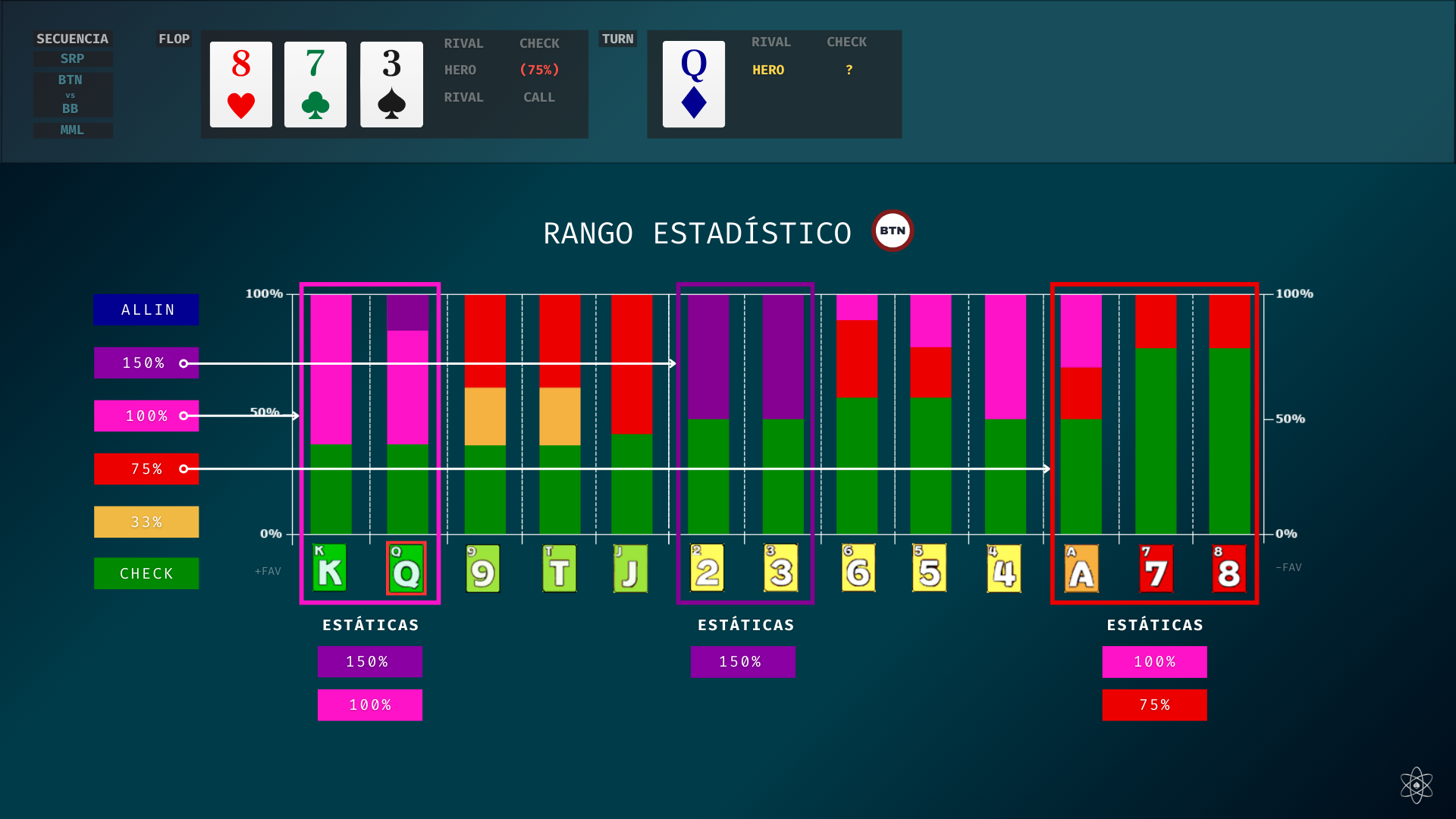Click the purple 150% button under K Q

369,661
